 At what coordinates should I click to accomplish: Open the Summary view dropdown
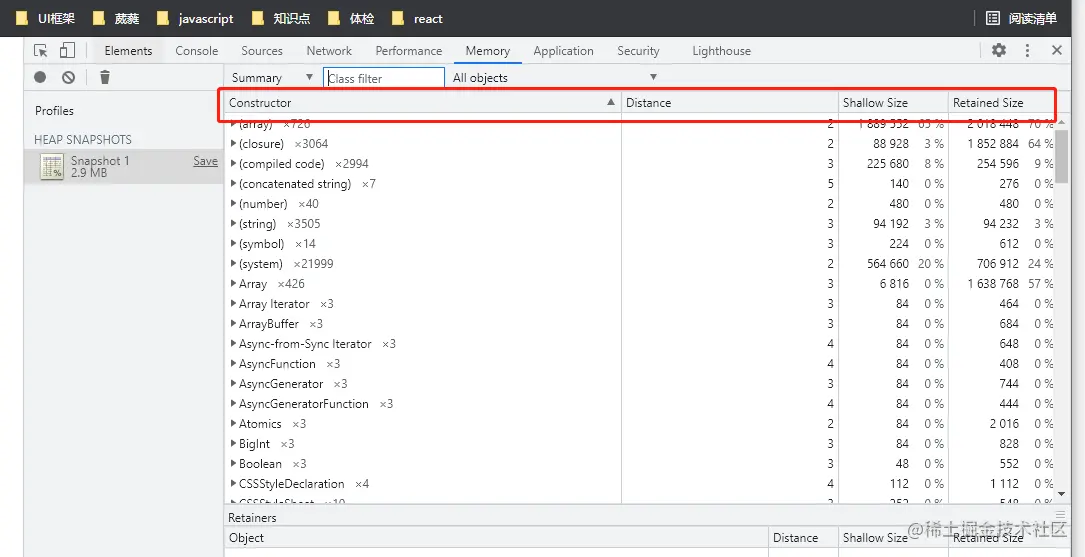(273, 77)
